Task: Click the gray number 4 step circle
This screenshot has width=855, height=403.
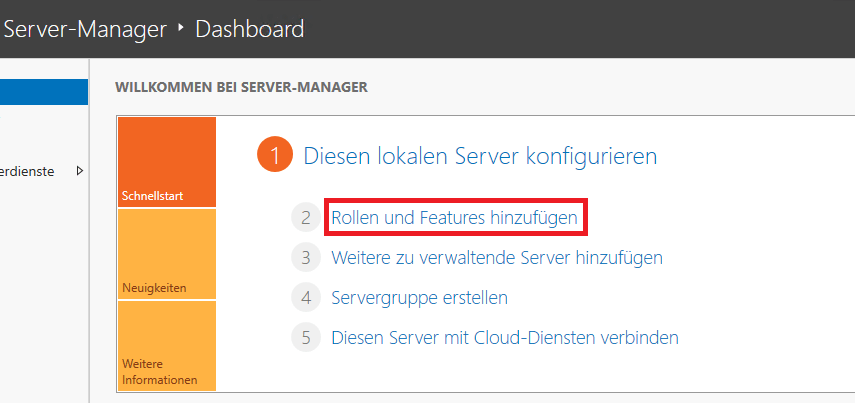Action: [305, 297]
